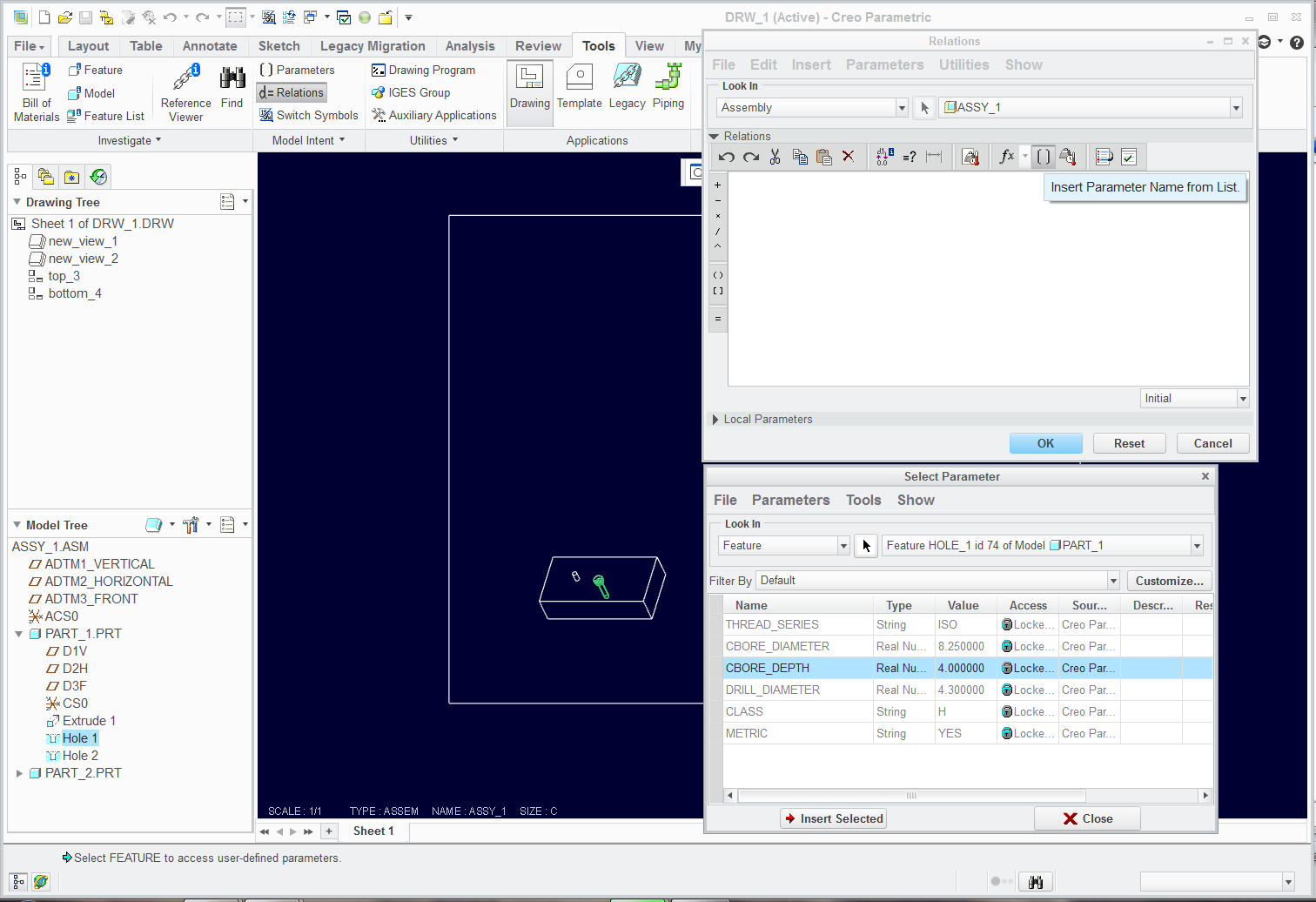The image size is (1316, 902).
Task: Open the File menu in main ribbon
Action: (30, 46)
